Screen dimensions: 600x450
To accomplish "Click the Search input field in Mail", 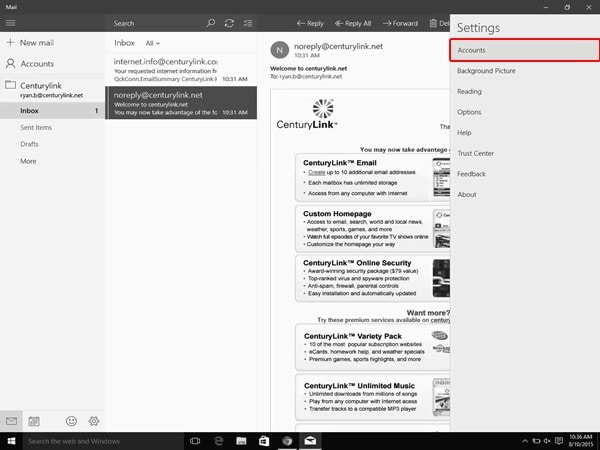I will [155, 22].
